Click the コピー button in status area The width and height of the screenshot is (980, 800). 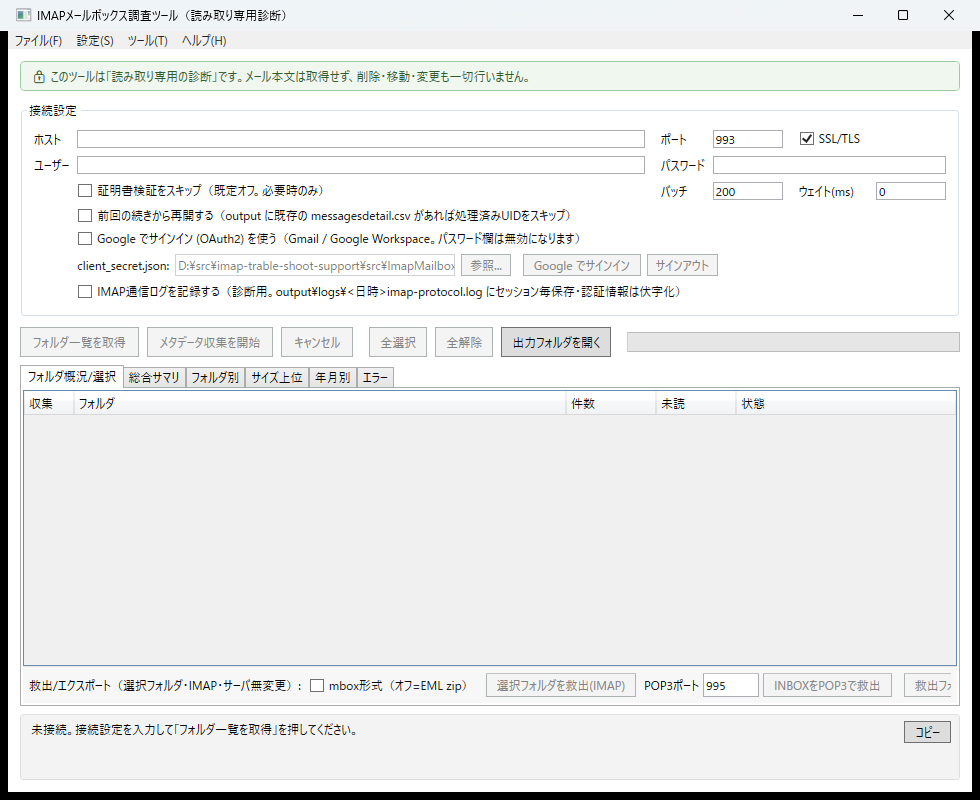coord(928,732)
